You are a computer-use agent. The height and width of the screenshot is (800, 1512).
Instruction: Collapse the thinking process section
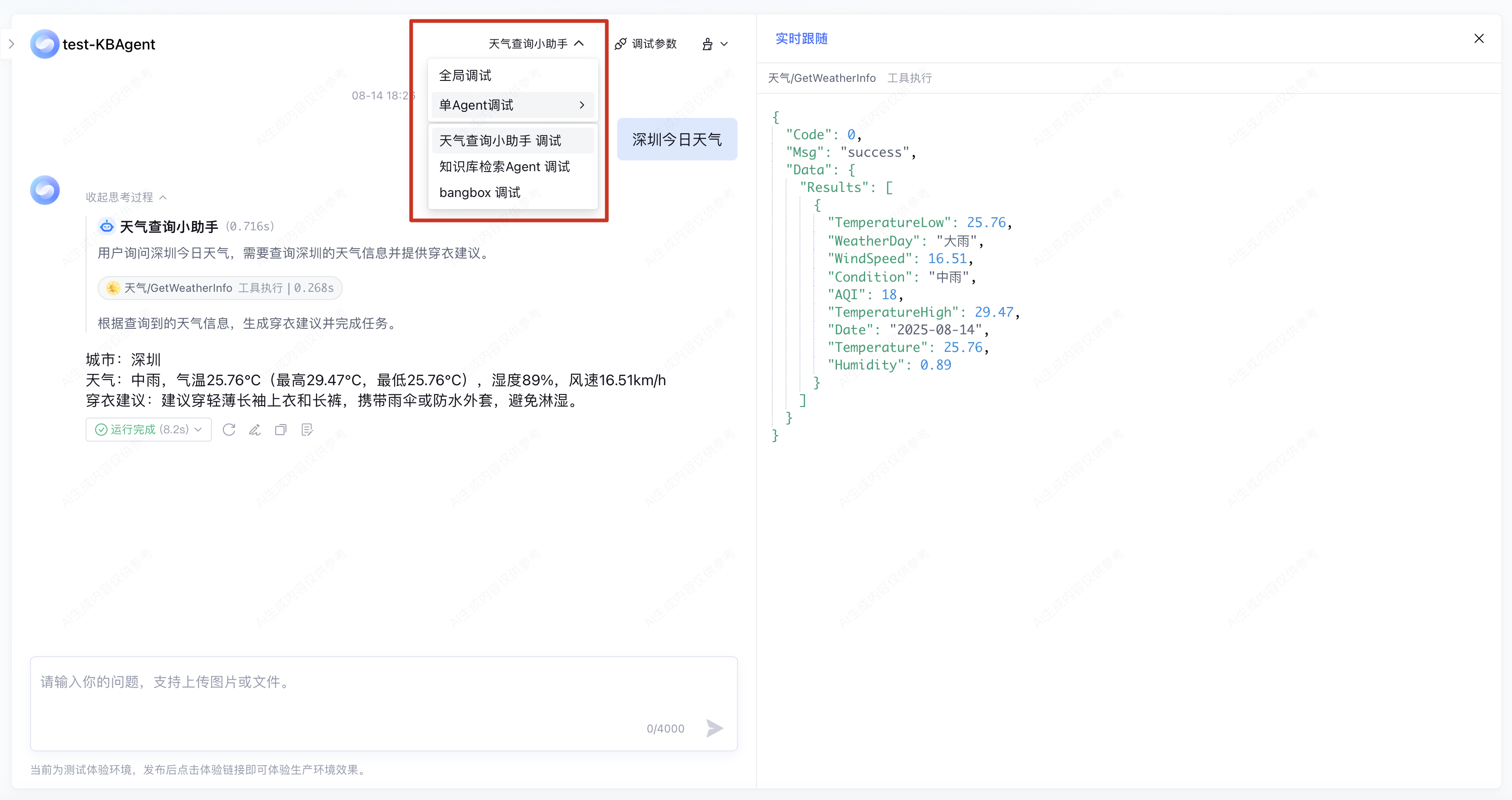(x=126, y=197)
